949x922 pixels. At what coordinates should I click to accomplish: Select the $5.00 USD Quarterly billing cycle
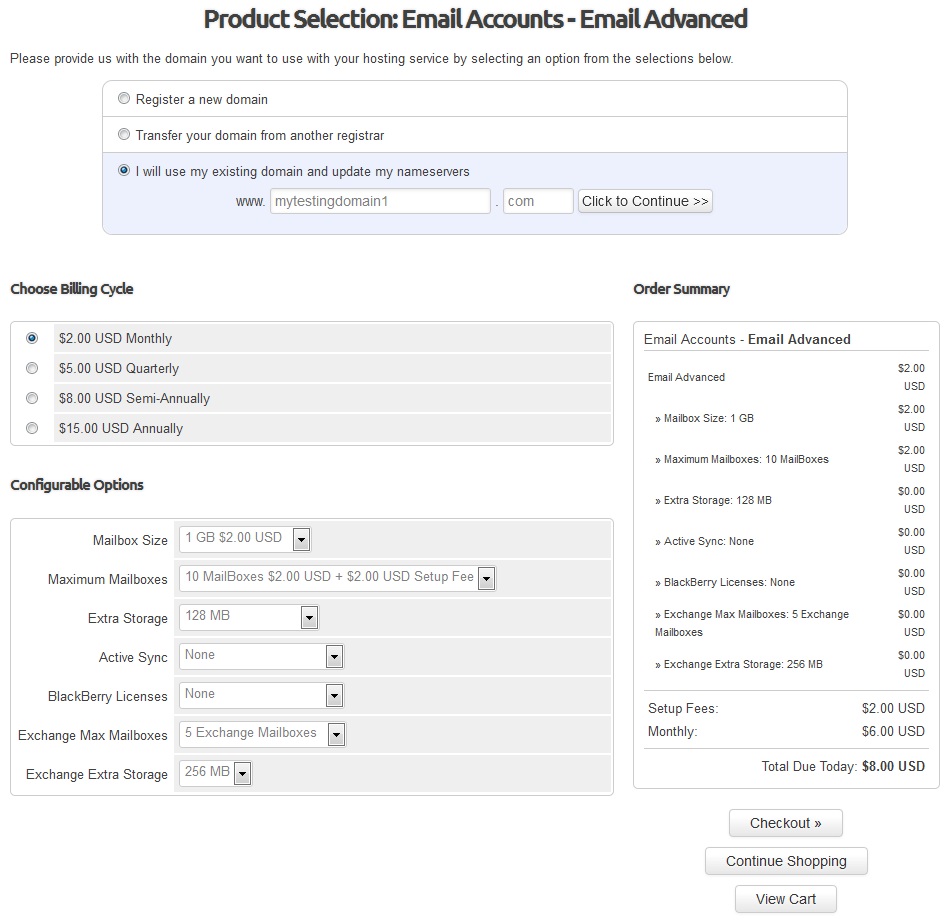pyautogui.click(x=31, y=368)
